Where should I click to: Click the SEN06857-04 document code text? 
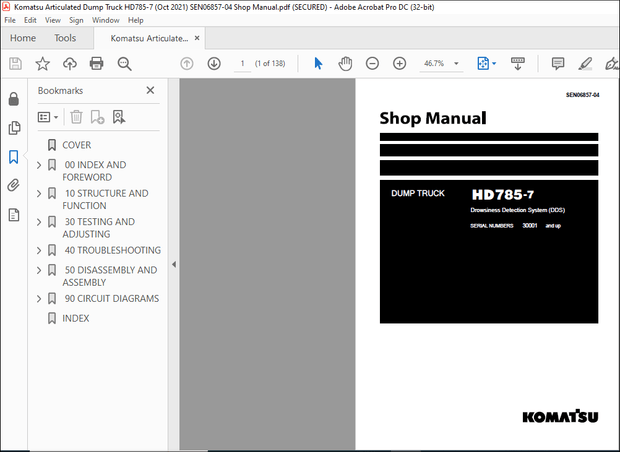pos(582,95)
